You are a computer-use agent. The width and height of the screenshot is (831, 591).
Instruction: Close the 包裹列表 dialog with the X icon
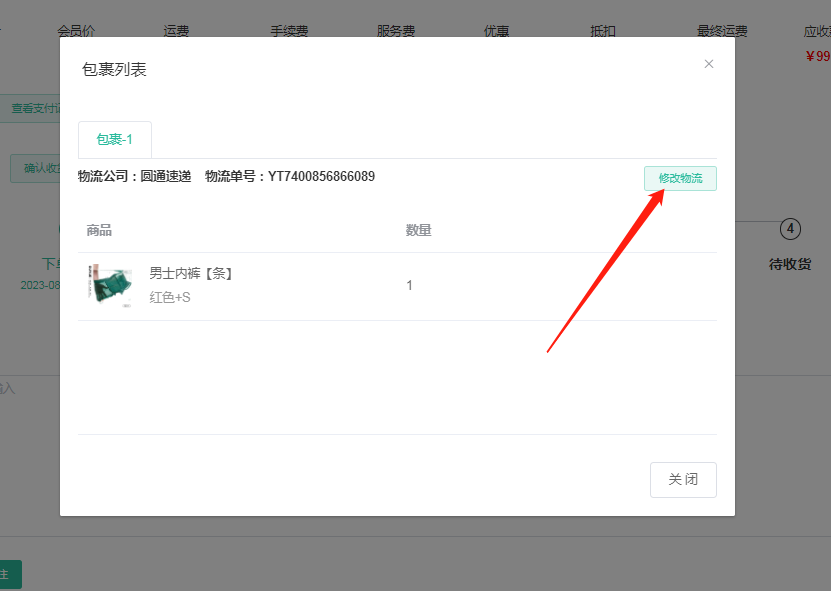tap(709, 64)
